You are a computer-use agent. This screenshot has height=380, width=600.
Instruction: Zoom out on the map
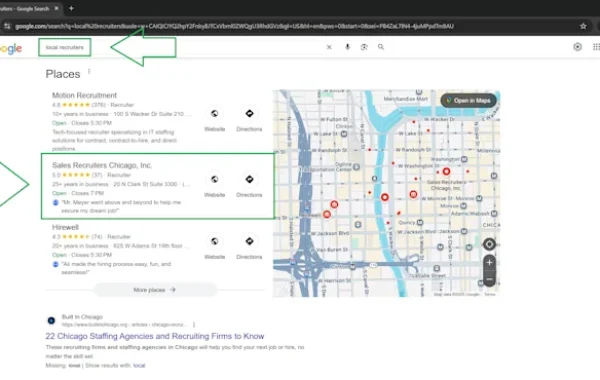pyautogui.click(x=489, y=279)
